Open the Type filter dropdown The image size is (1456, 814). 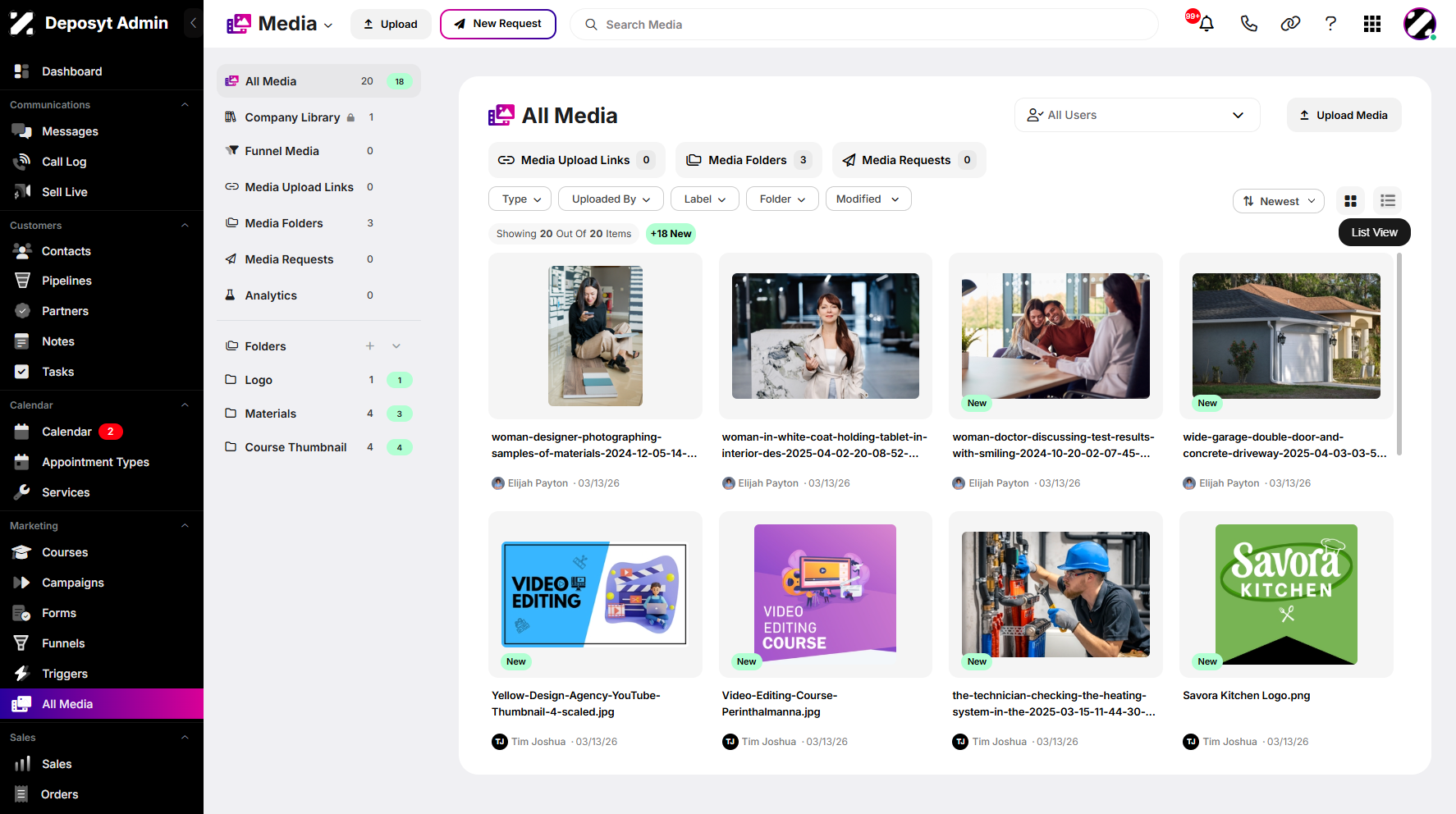522,199
